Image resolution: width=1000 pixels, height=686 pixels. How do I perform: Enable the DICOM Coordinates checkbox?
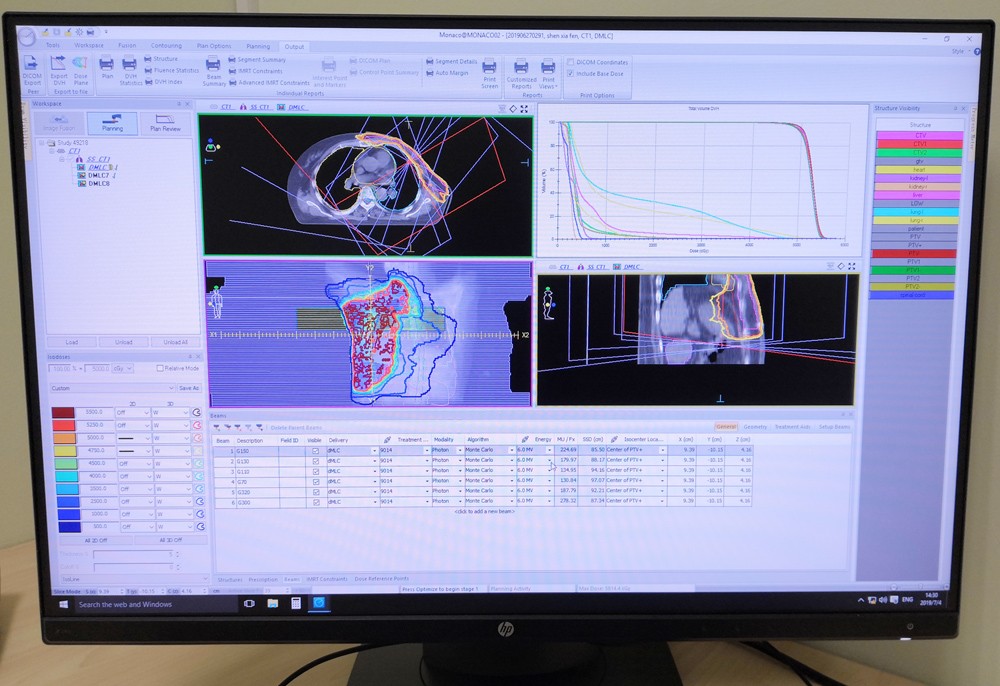(x=570, y=62)
